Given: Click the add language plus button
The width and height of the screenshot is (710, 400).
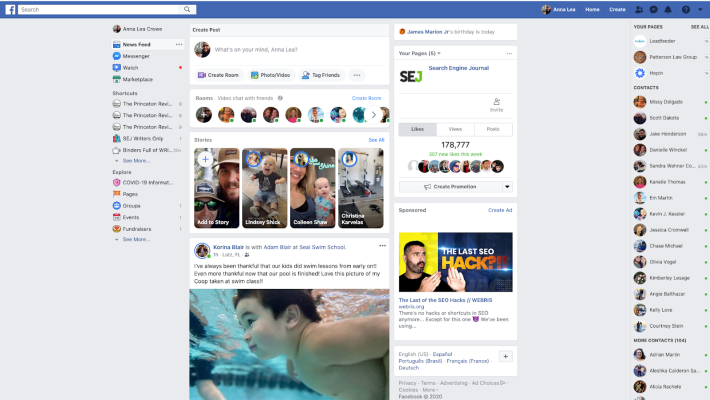Looking at the screenshot, I should click(505, 356).
